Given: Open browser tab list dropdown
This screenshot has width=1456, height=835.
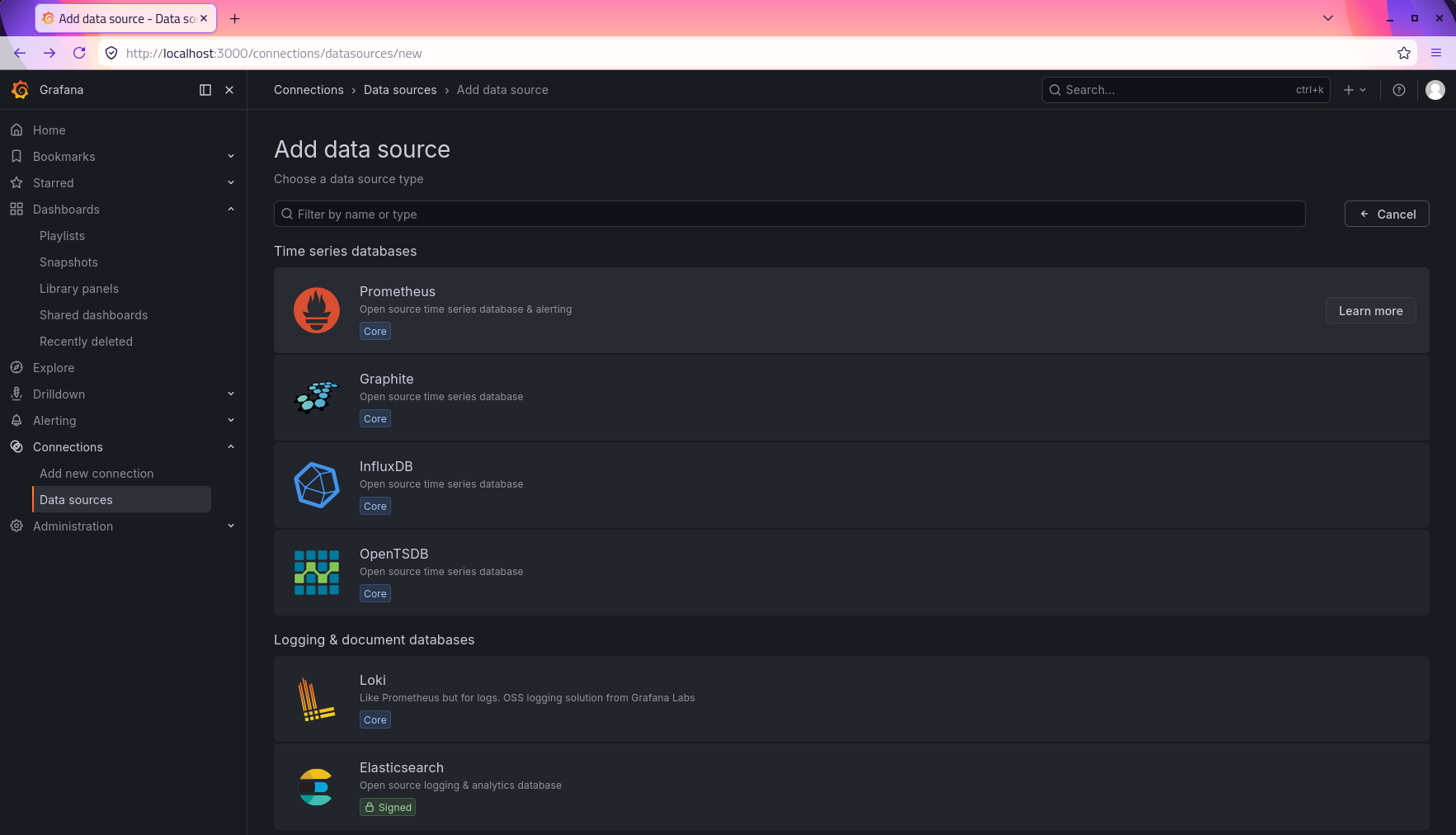Looking at the screenshot, I should pyautogui.click(x=1328, y=18).
